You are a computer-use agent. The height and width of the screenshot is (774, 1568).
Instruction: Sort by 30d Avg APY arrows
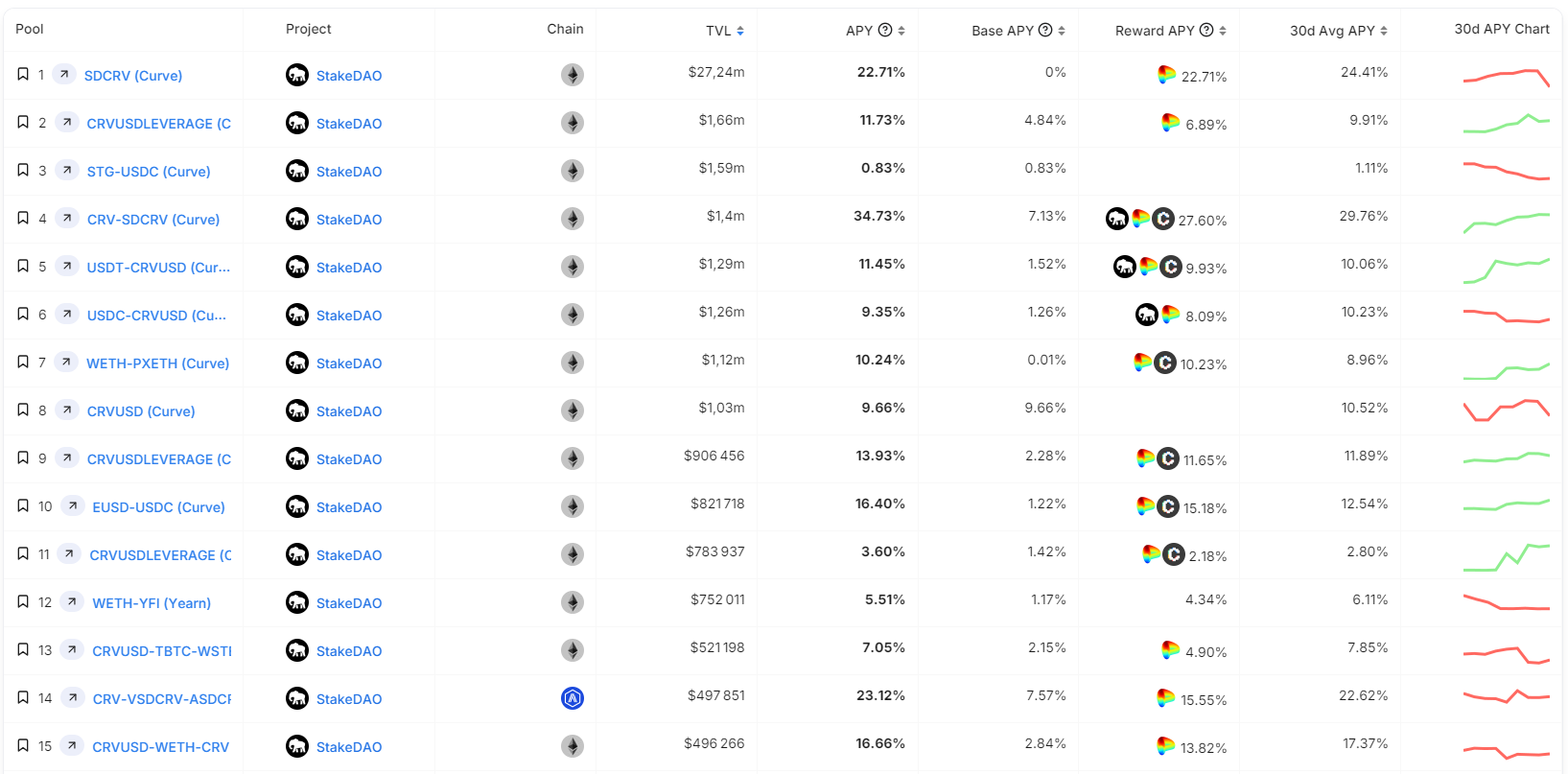click(1384, 31)
